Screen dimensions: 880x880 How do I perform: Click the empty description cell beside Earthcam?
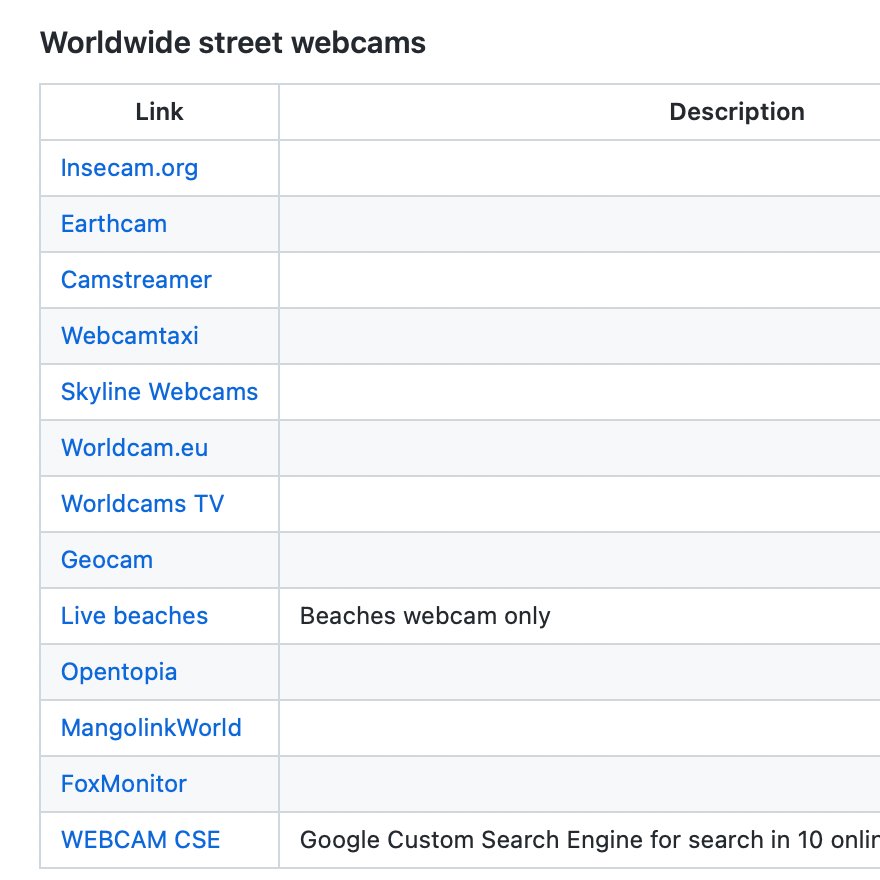click(x=579, y=224)
